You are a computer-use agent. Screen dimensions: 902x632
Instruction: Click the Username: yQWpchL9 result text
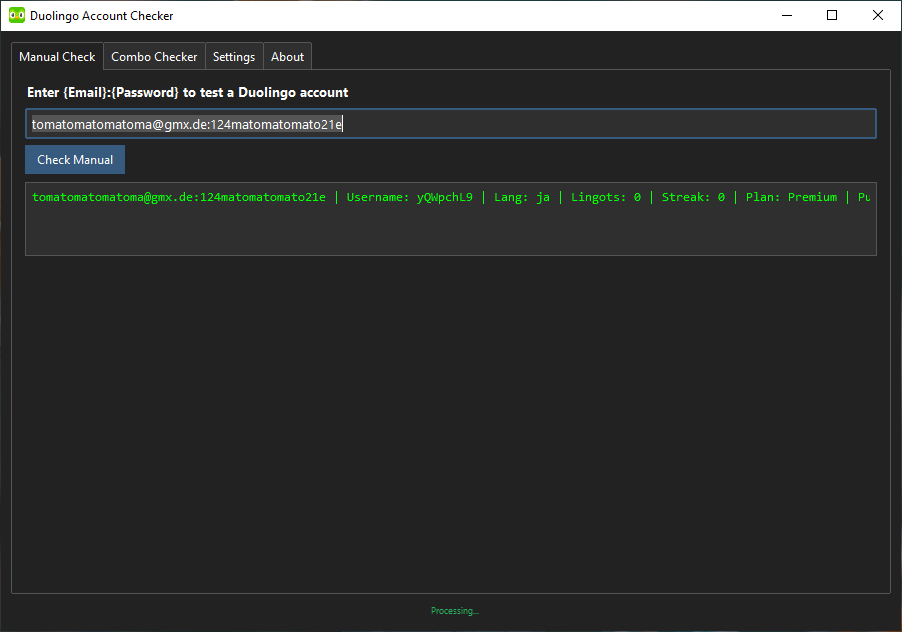[x=410, y=197]
